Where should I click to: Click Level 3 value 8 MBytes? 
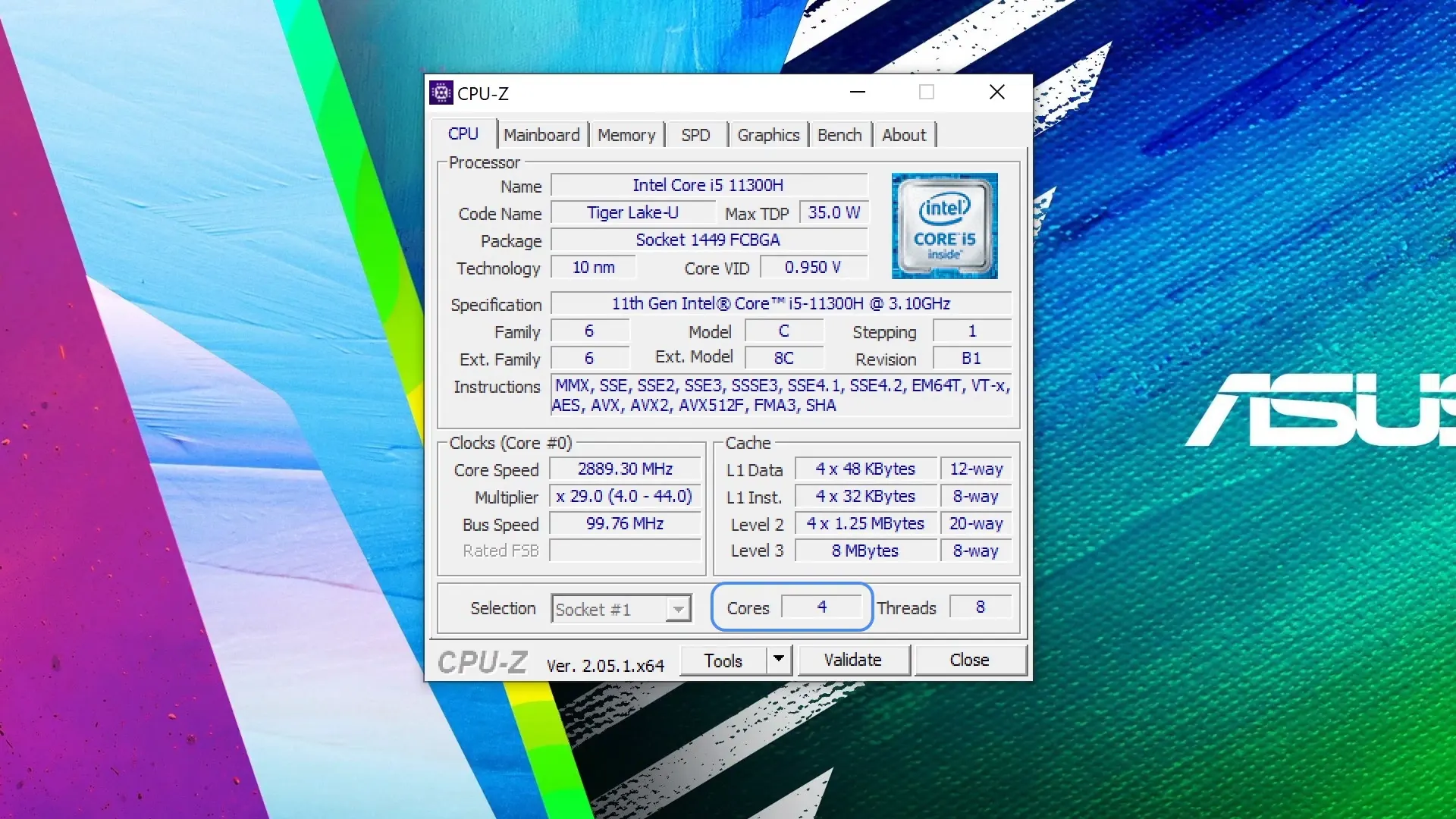(x=866, y=551)
